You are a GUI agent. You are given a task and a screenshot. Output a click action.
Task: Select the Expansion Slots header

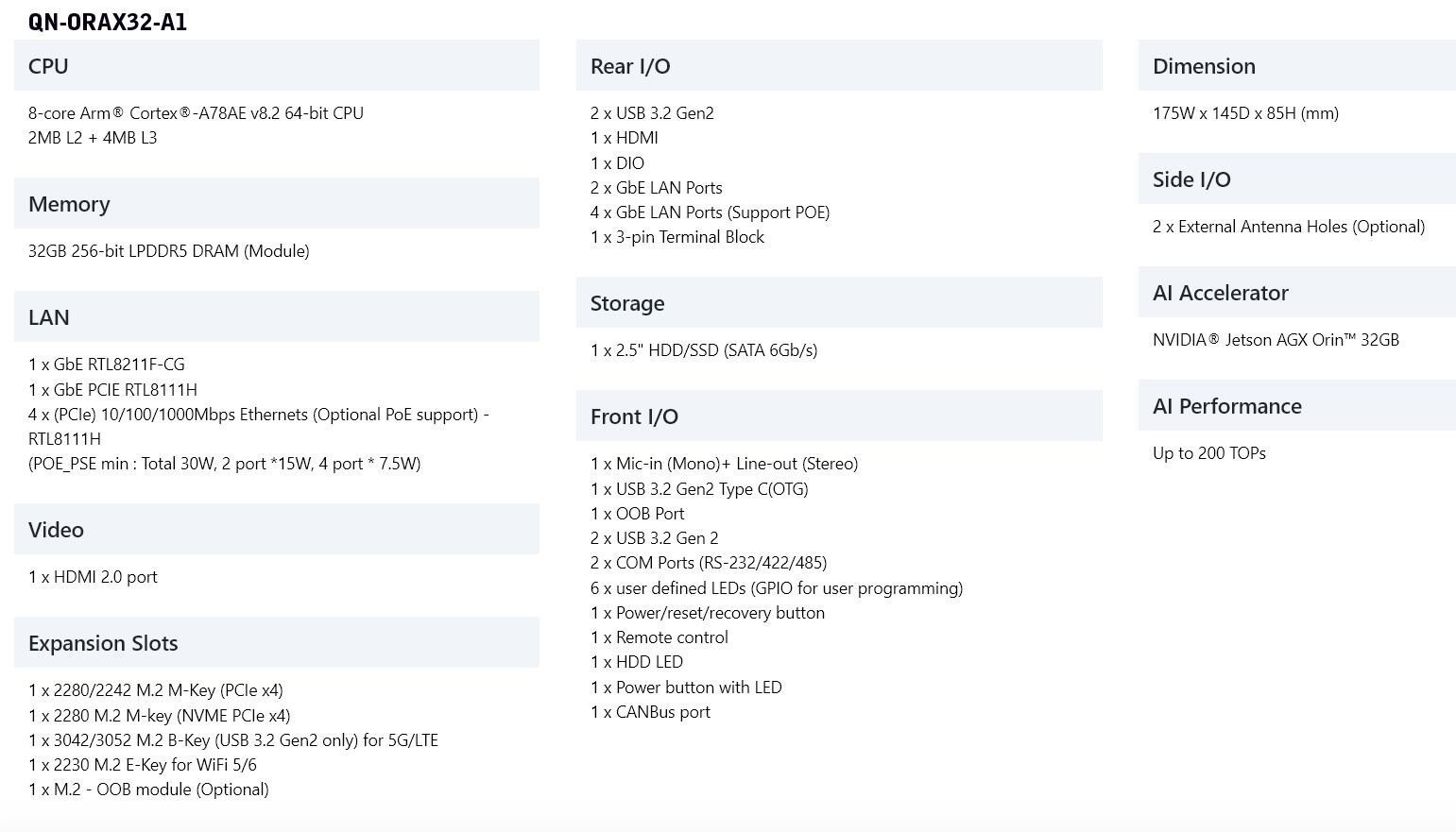pos(276,642)
